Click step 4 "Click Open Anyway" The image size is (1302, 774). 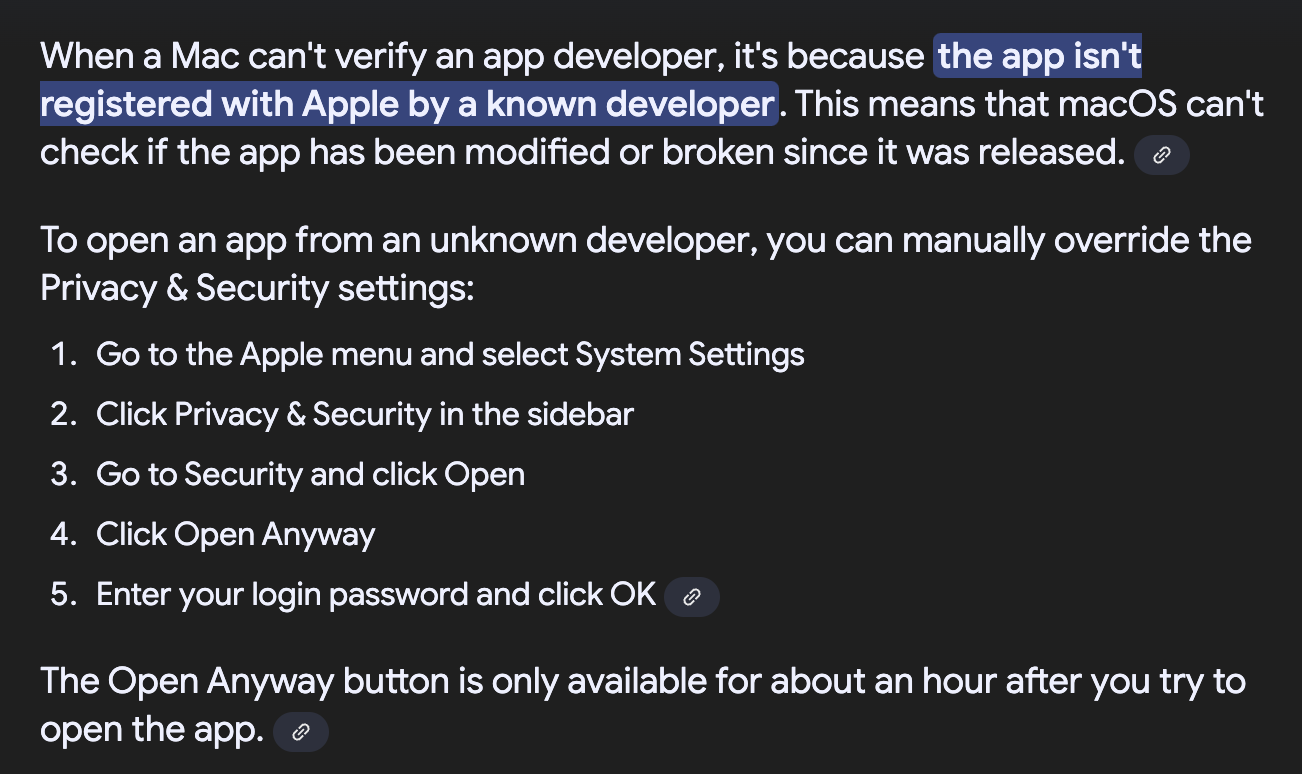tap(235, 534)
